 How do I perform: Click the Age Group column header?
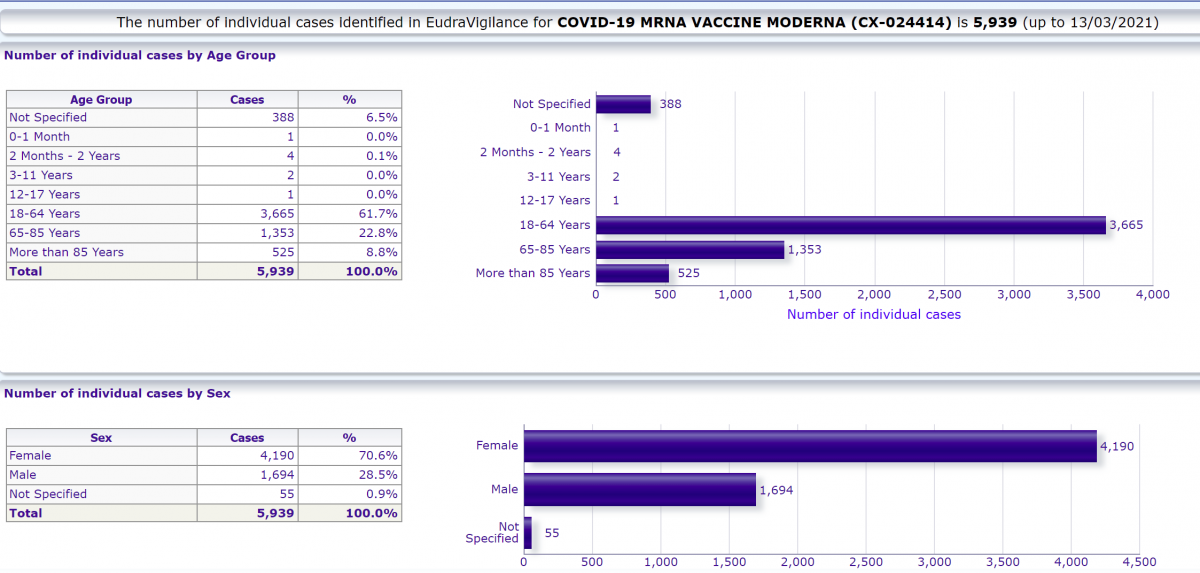pos(101,99)
